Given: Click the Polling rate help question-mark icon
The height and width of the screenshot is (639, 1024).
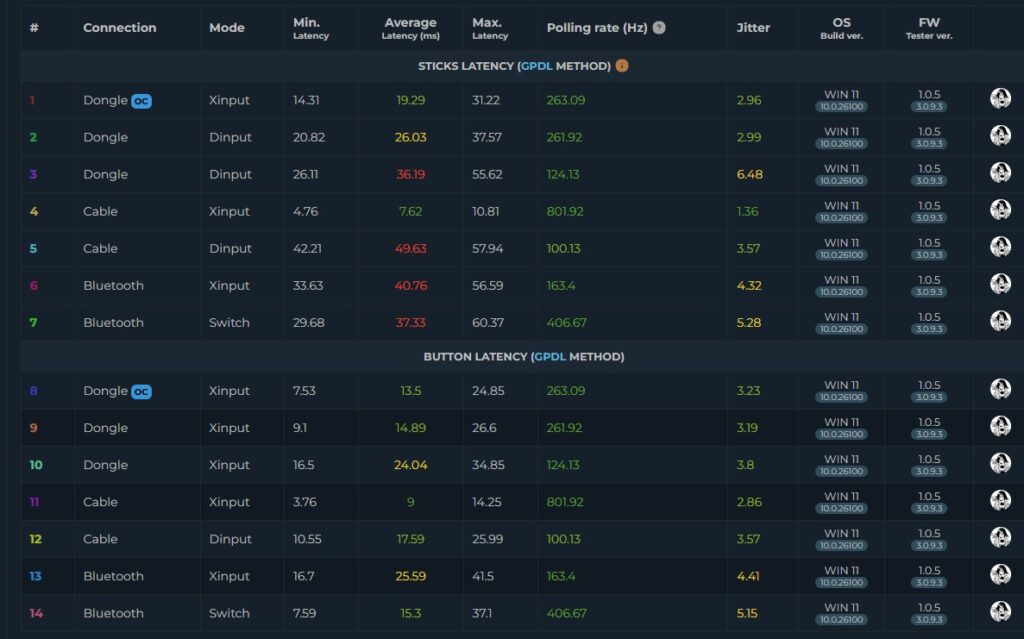Looking at the screenshot, I should pyautogui.click(x=659, y=27).
